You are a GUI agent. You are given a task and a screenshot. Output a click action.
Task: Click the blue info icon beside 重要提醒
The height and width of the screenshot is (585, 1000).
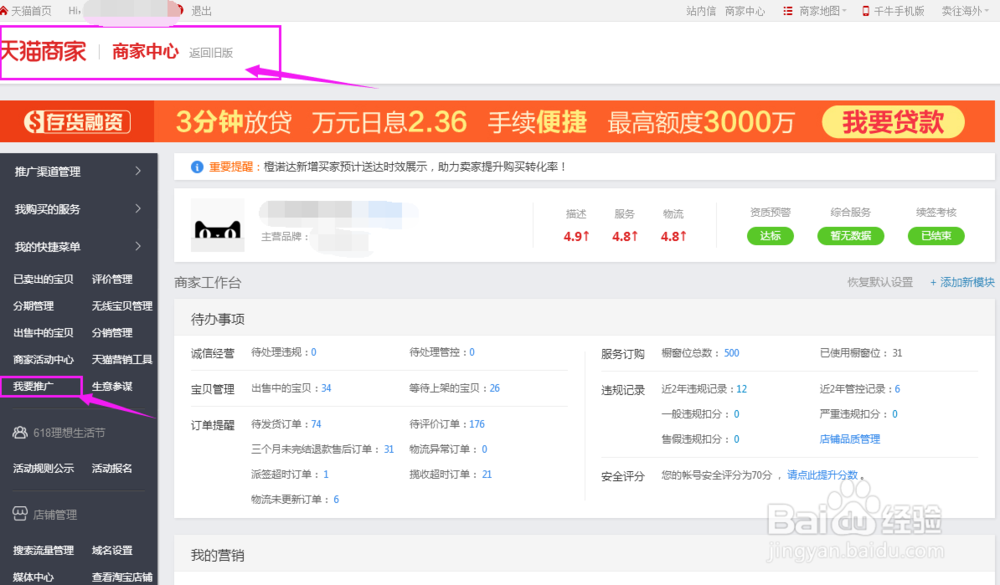pyautogui.click(x=197, y=167)
